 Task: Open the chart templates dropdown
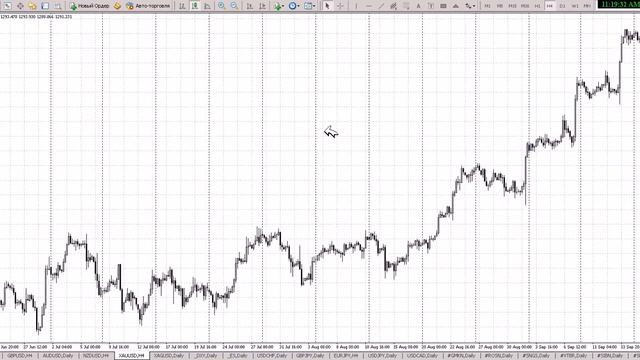309,6
